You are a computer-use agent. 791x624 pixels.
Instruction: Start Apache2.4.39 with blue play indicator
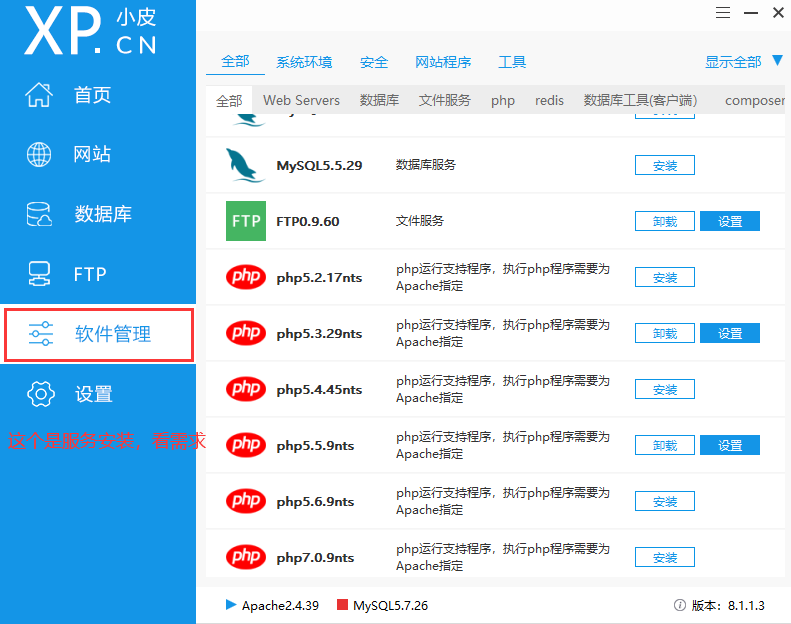[x=231, y=605]
